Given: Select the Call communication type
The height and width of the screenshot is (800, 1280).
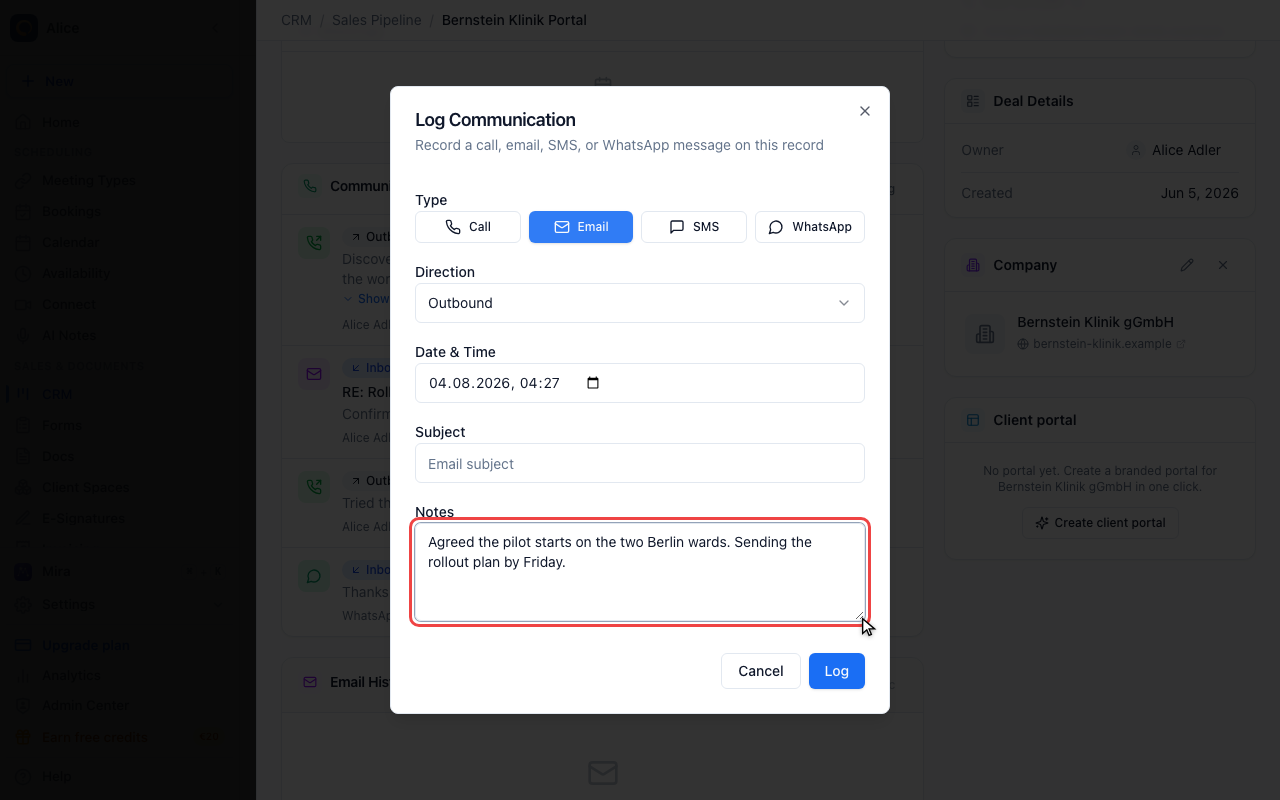Looking at the screenshot, I should pyautogui.click(x=468, y=227).
